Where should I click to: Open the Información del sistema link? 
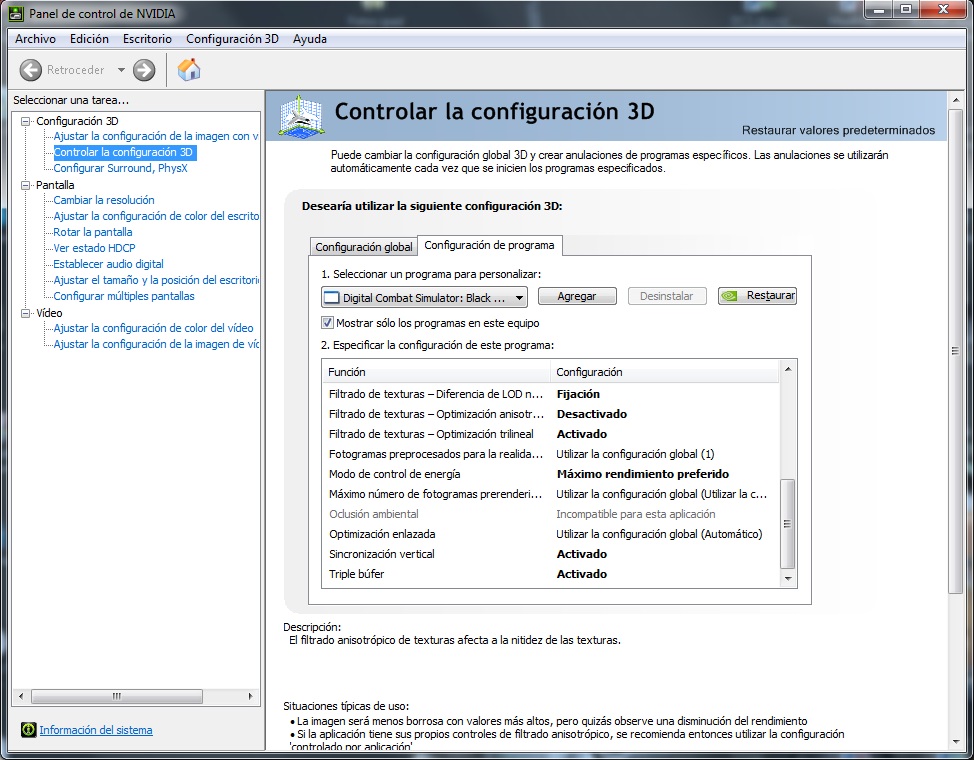tap(96, 730)
